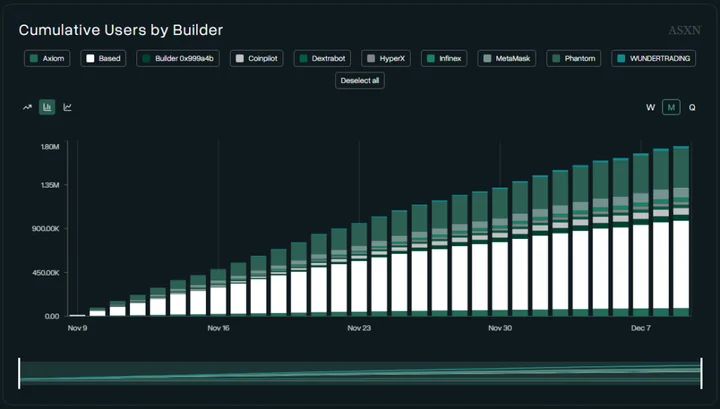Click the Nov 9 axis label

pos(77,328)
